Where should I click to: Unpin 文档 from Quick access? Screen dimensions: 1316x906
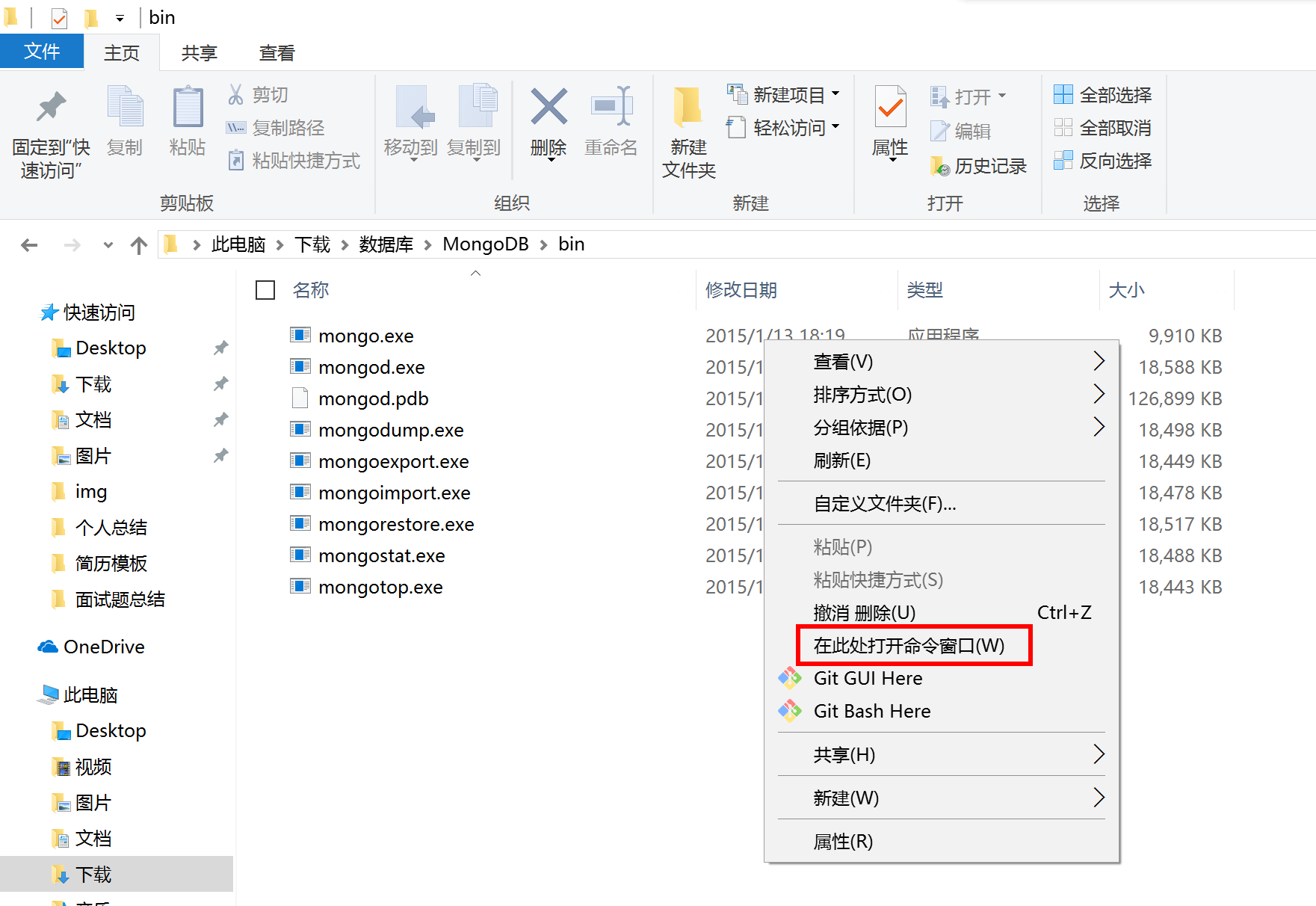click(220, 419)
